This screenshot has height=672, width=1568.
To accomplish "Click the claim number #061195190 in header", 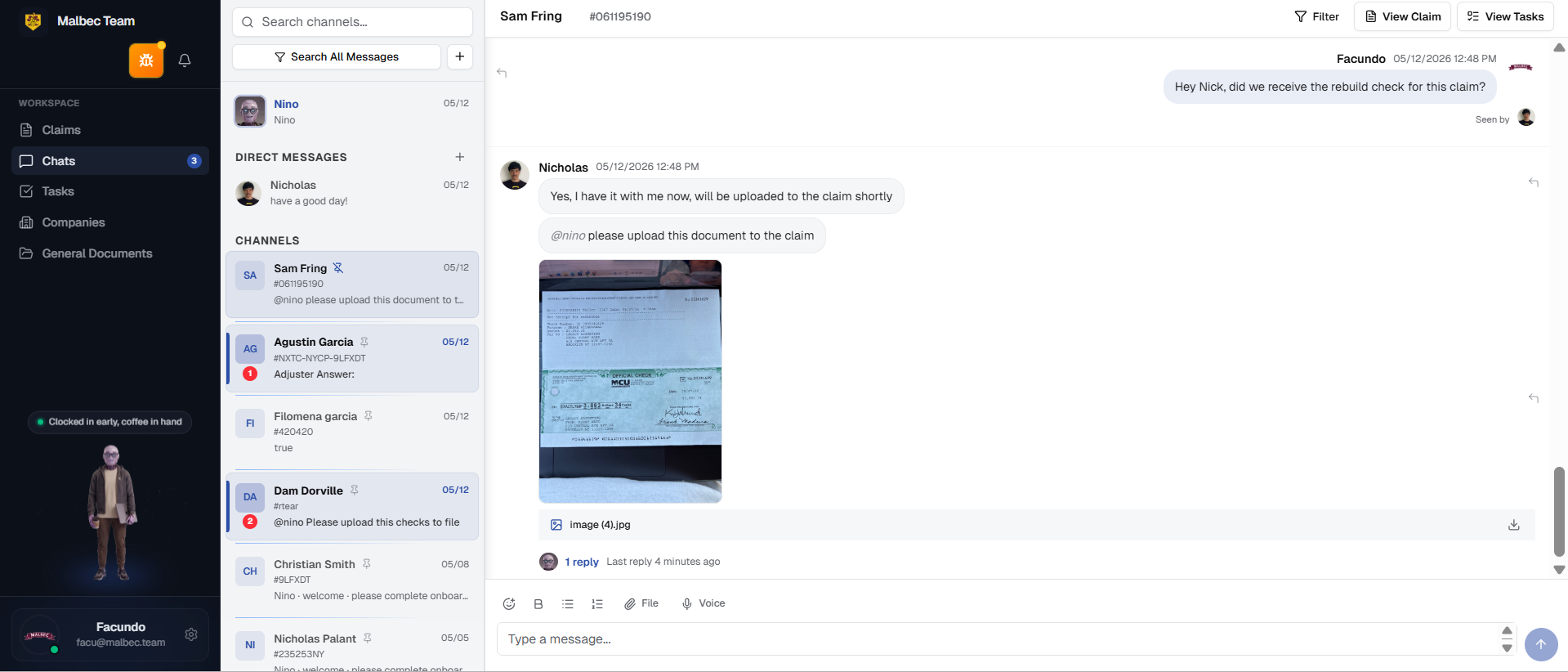I will tap(620, 16).
